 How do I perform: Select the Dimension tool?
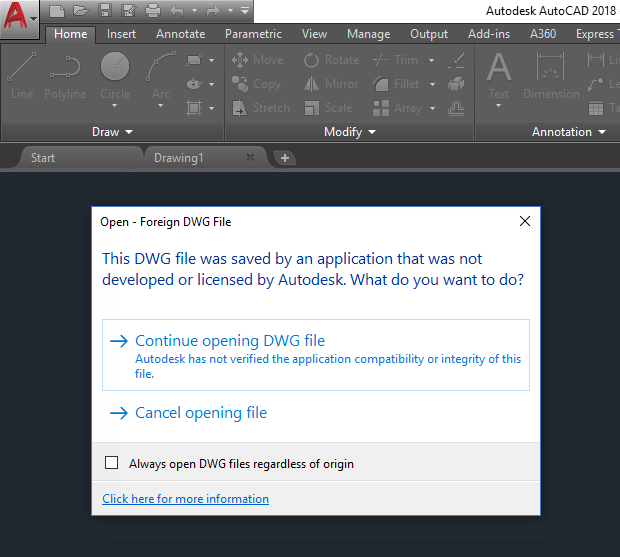[x=551, y=76]
